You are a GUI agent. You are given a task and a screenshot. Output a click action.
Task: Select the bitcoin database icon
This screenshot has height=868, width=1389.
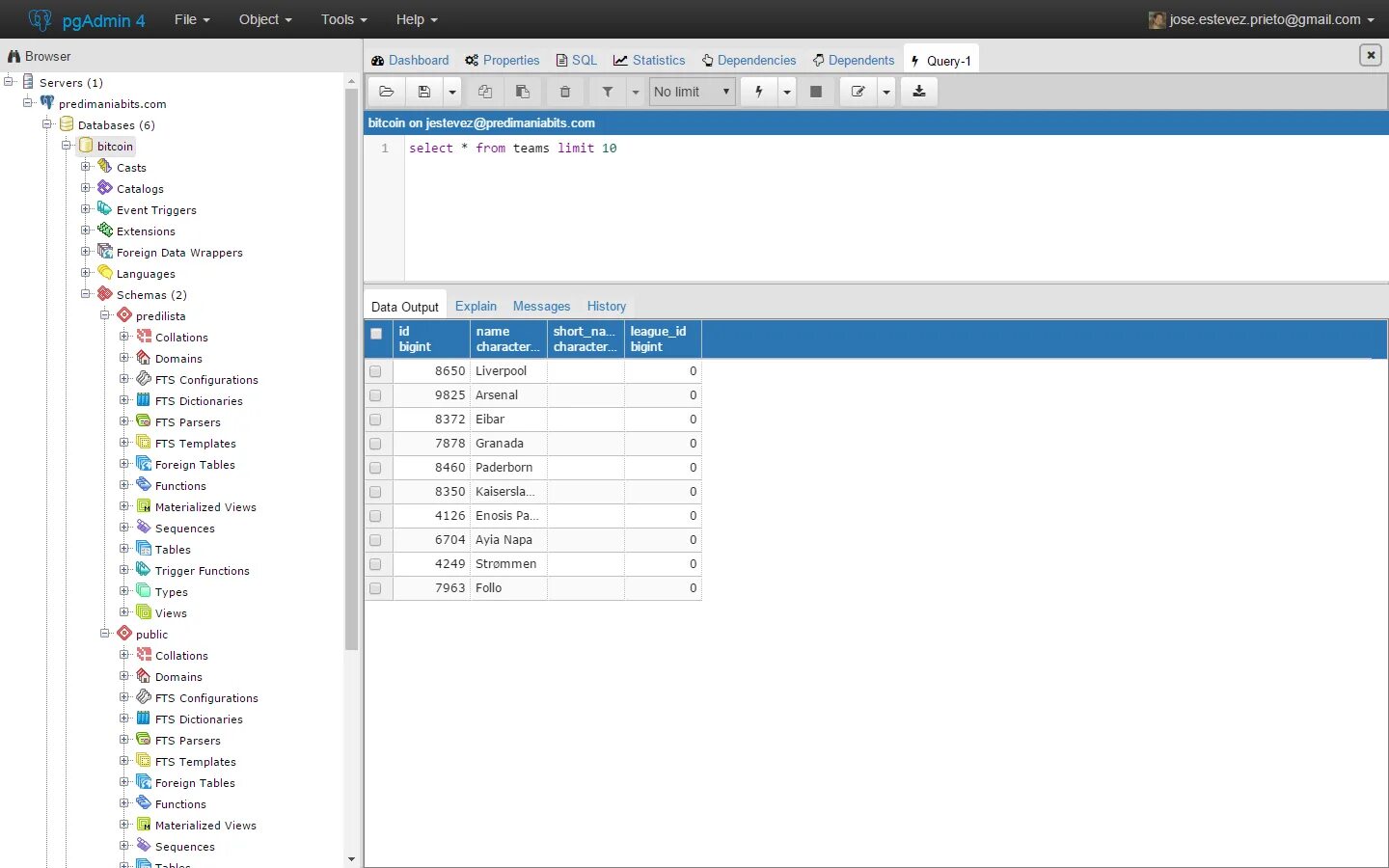[86, 146]
